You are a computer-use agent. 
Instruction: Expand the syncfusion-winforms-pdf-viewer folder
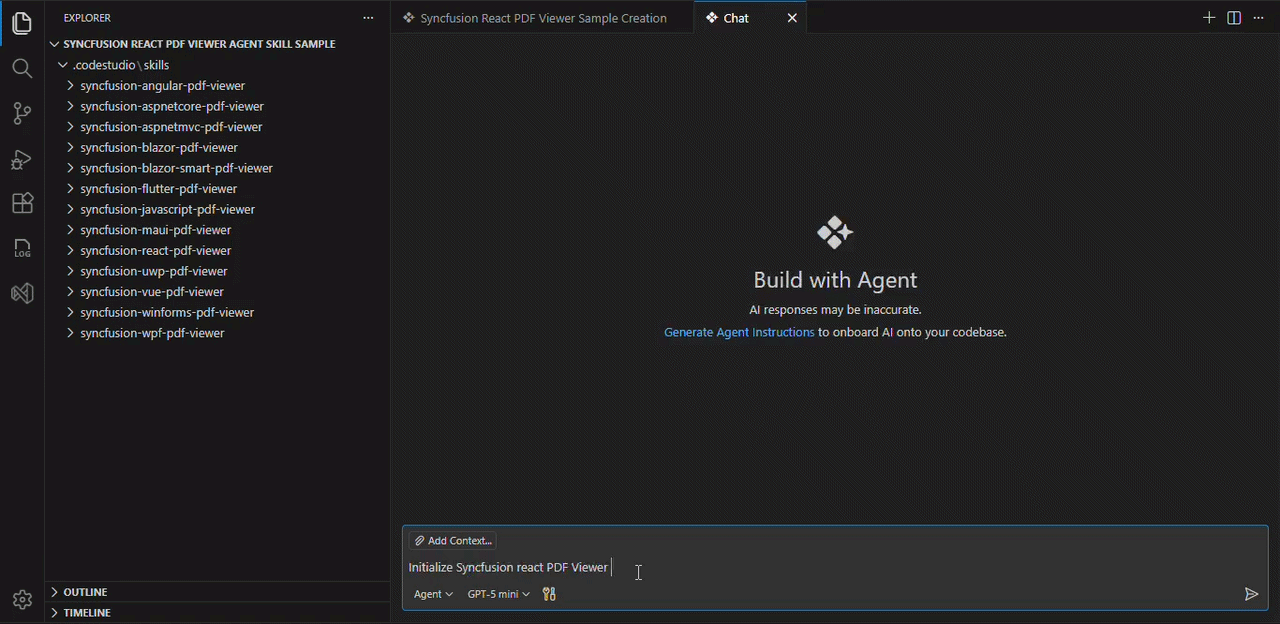[x=218, y=313]
